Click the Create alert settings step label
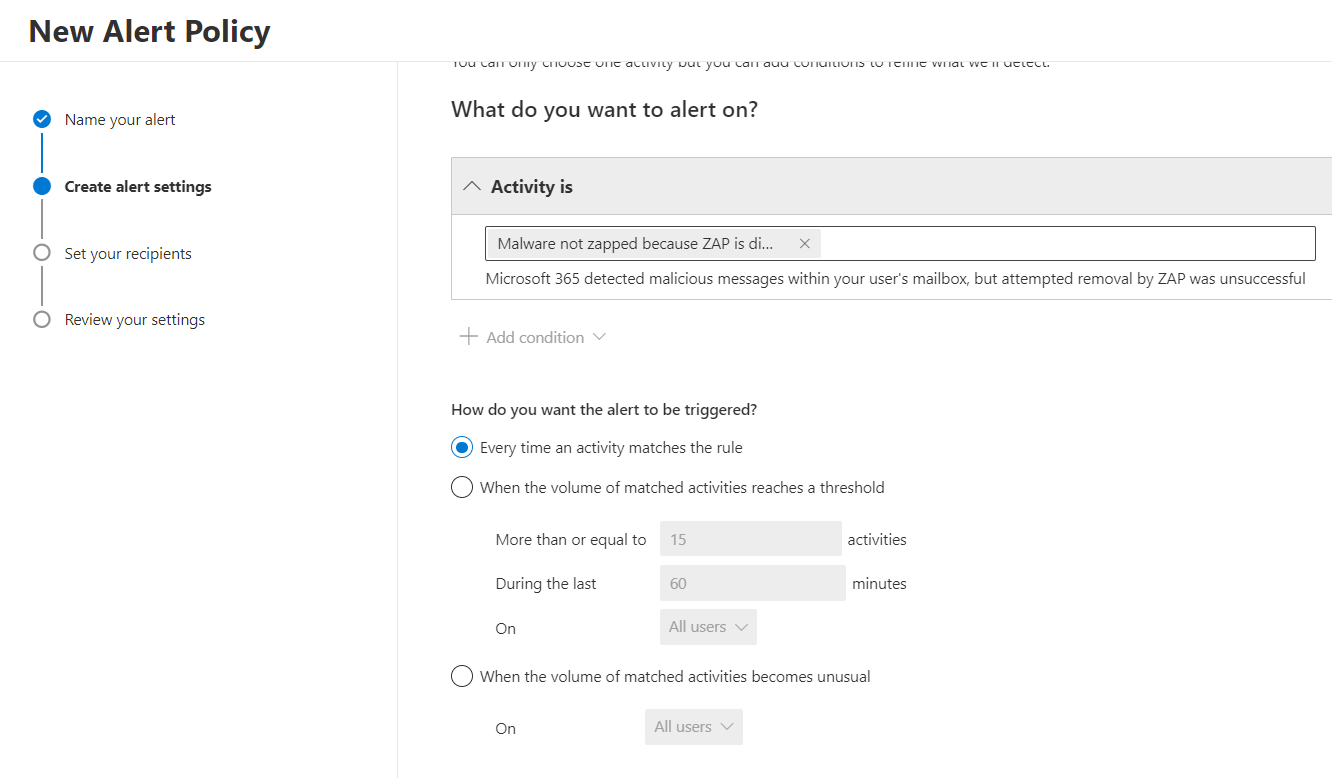The width and height of the screenshot is (1332, 778). coord(138,187)
